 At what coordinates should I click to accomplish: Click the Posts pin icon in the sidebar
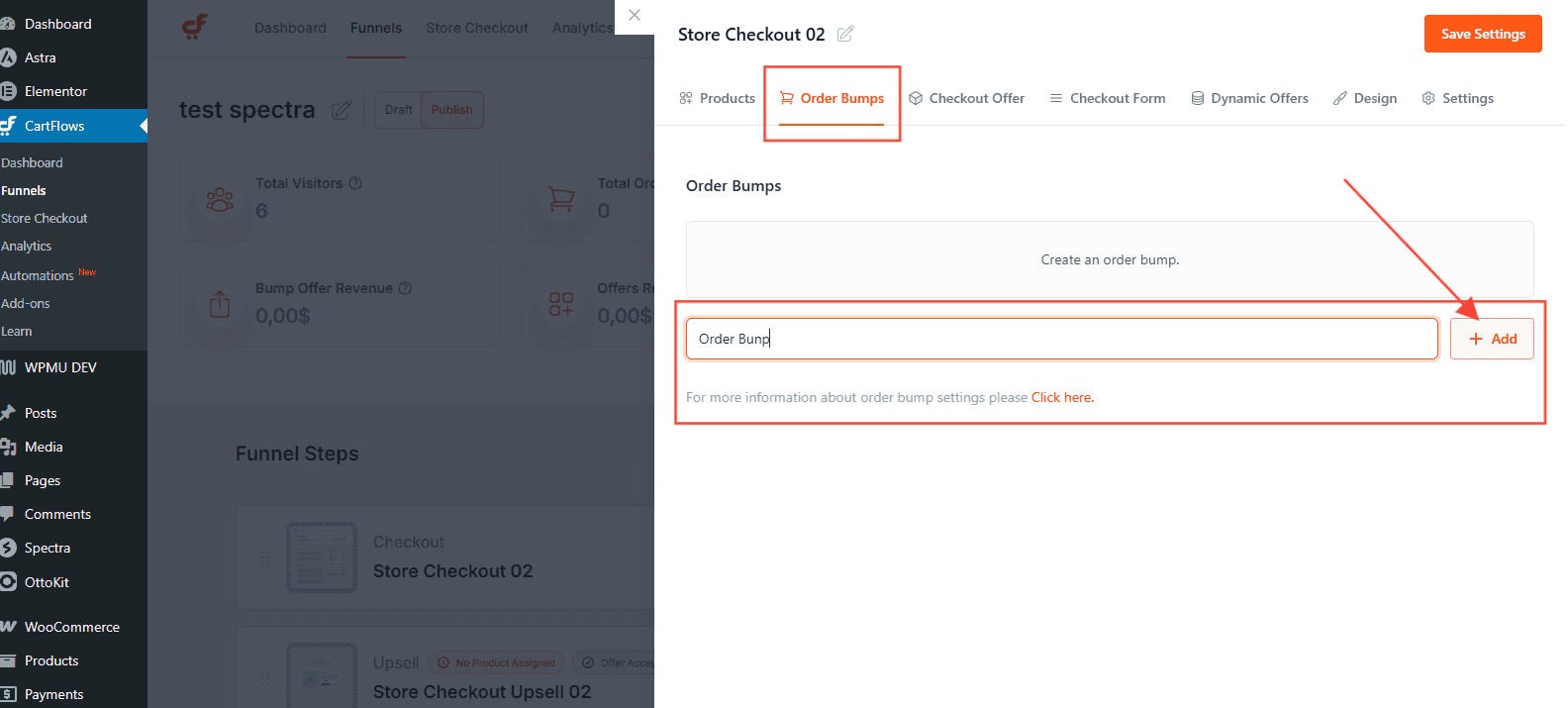[x=8, y=413]
